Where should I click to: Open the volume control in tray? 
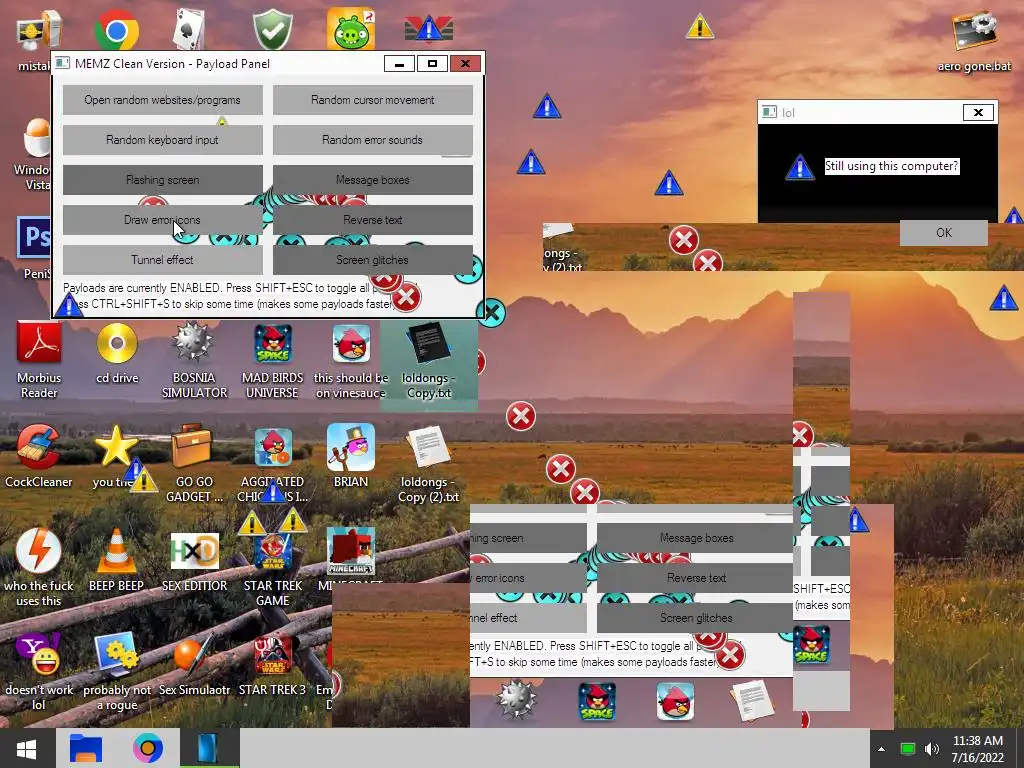click(x=932, y=749)
